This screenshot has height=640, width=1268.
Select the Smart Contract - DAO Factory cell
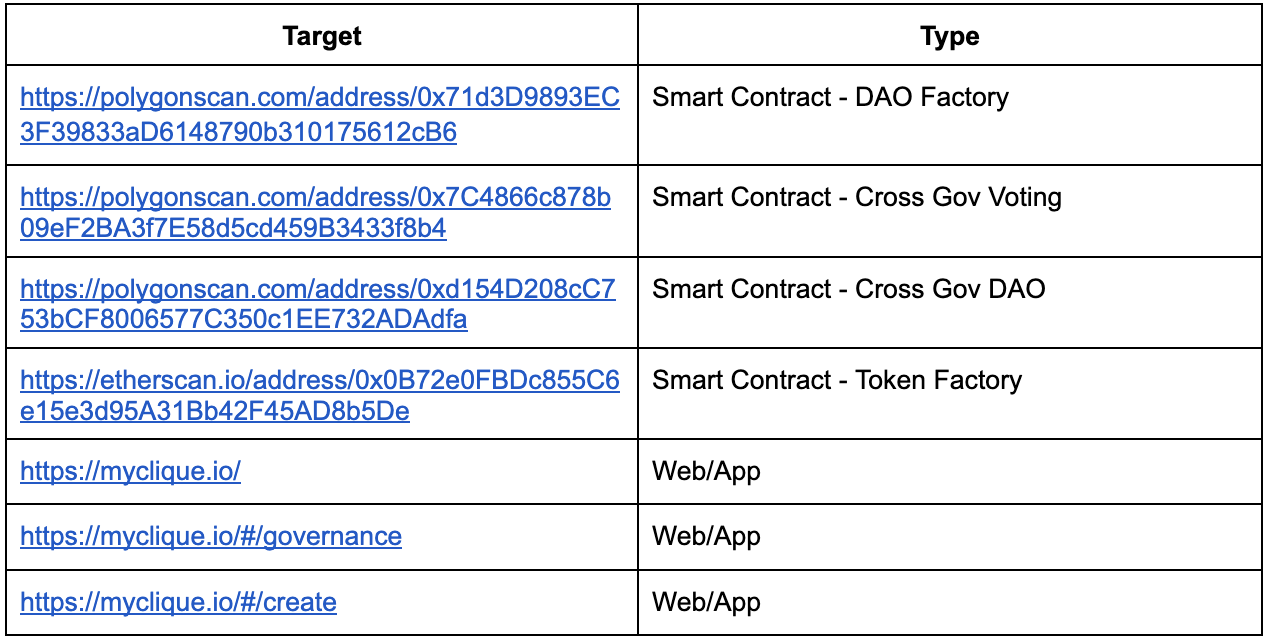click(950, 115)
